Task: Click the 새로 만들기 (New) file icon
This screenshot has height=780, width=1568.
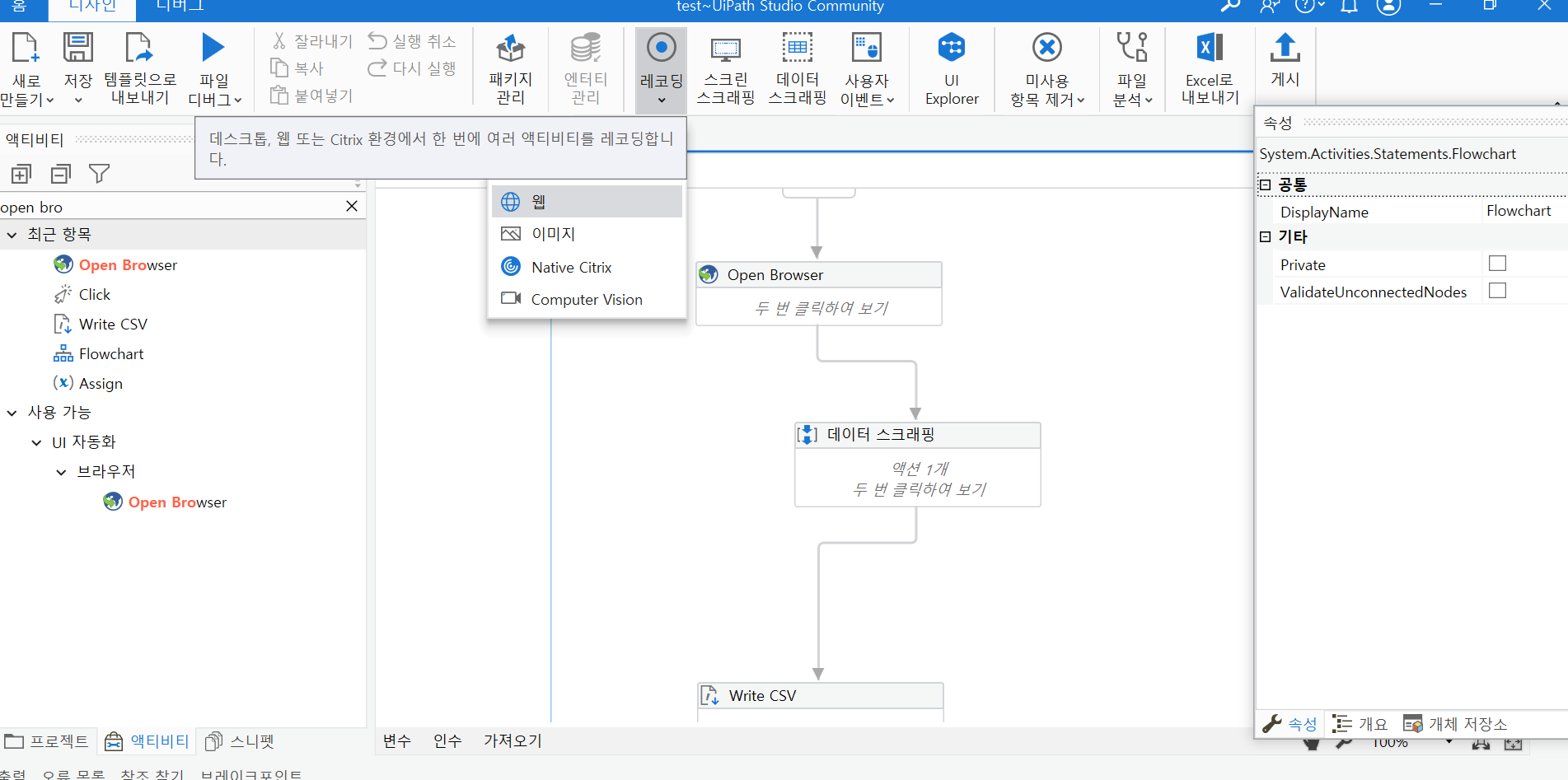Action: pos(25,48)
